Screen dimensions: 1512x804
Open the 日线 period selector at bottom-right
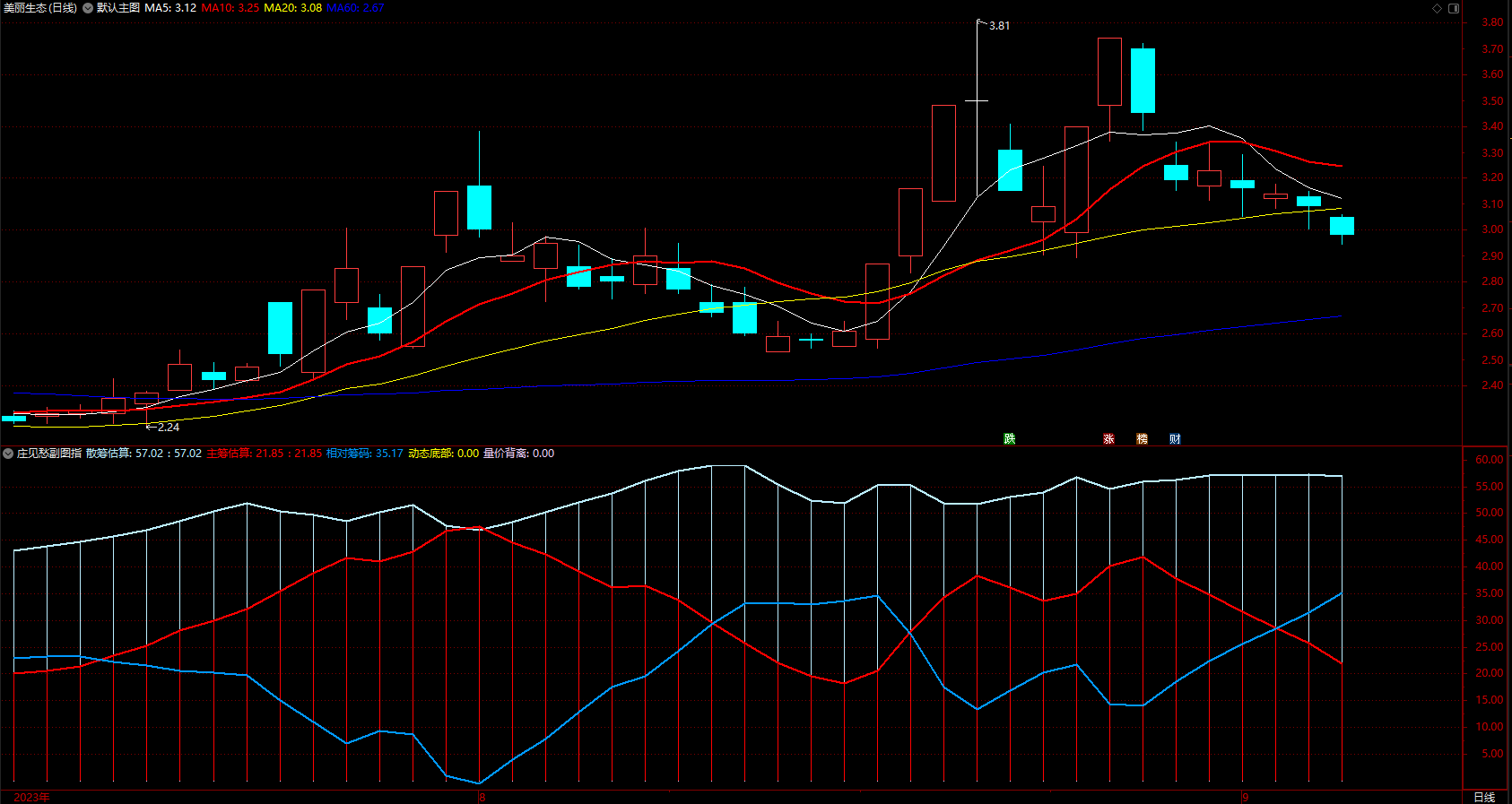point(1484,797)
